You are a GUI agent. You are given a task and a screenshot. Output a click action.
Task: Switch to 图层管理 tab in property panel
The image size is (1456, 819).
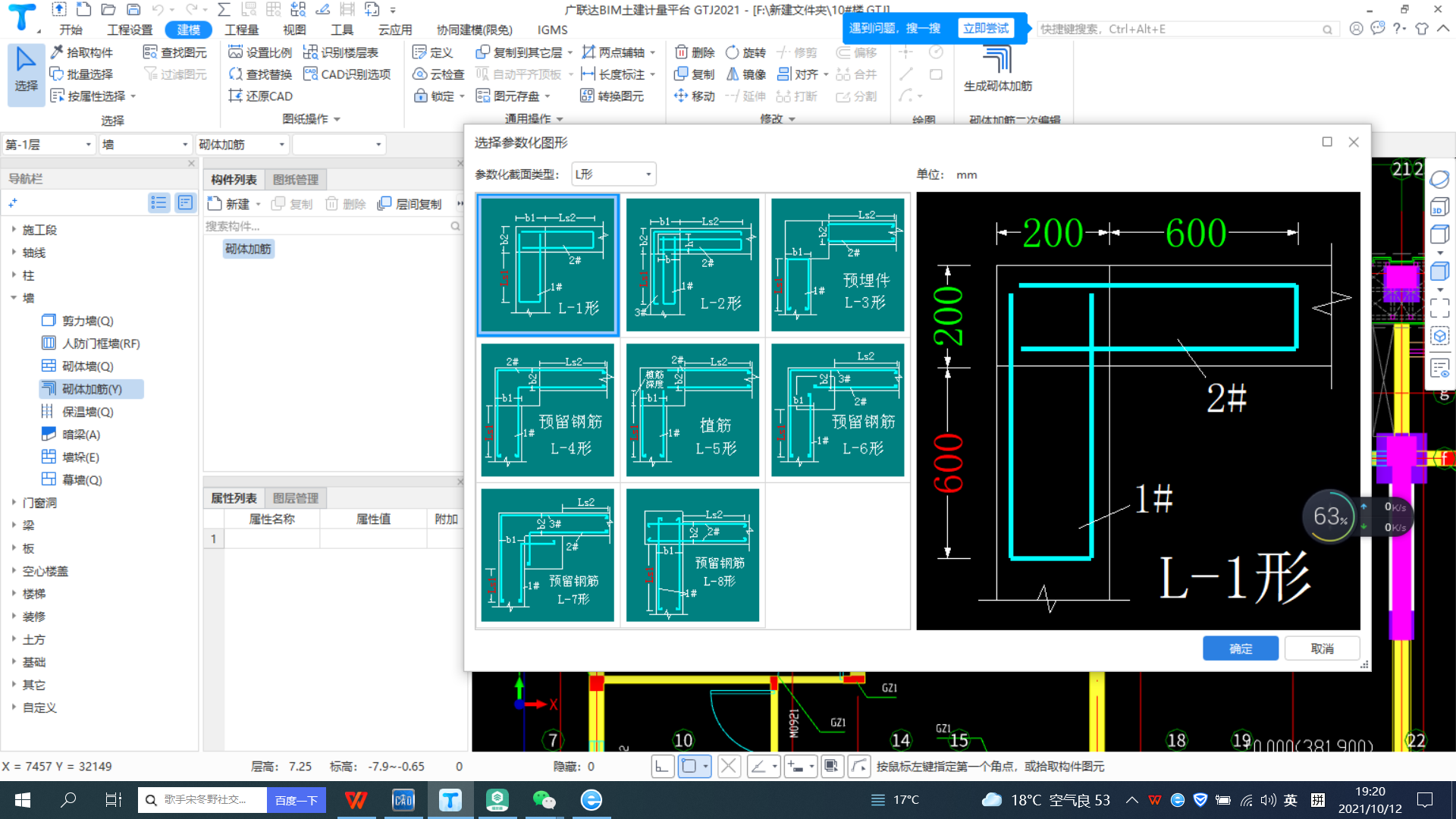tap(296, 498)
